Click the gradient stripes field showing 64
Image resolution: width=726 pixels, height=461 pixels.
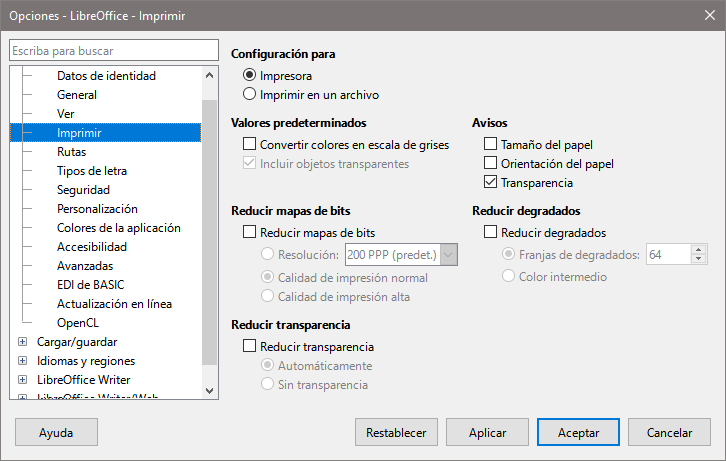[669, 255]
